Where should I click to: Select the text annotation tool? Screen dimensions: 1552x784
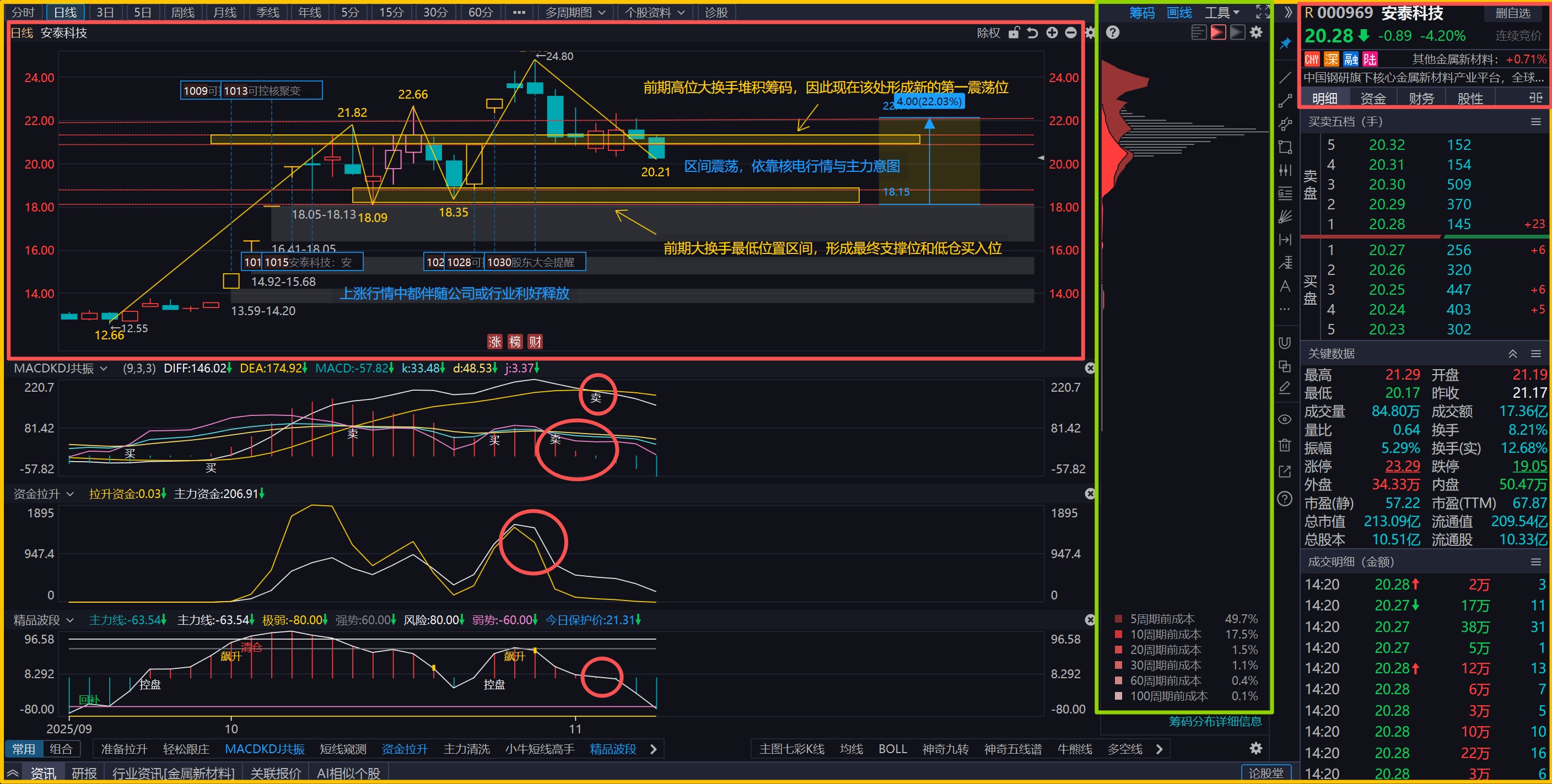pyautogui.click(x=1285, y=286)
